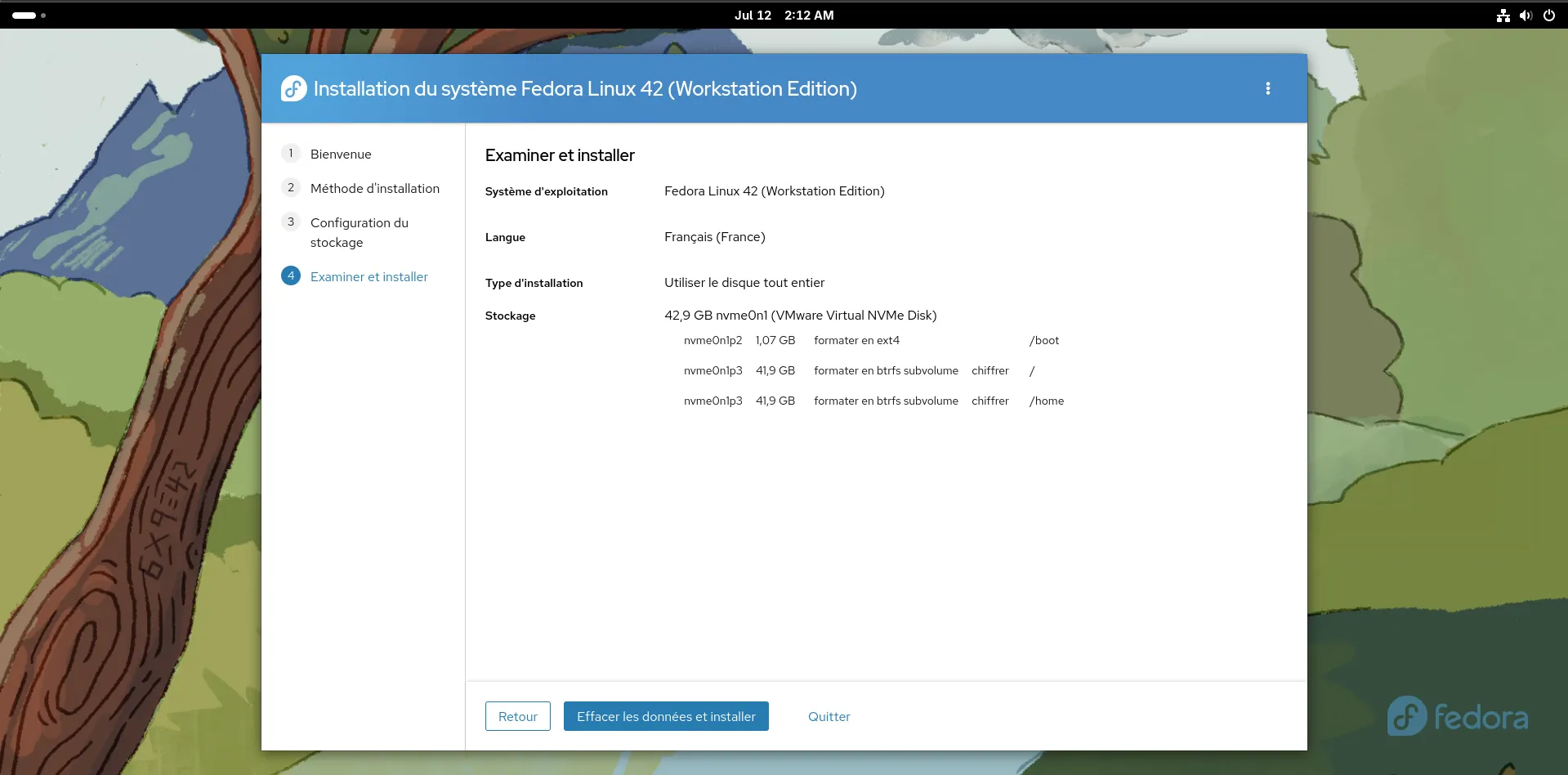1568x775 pixels.
Task: Click the Fedora logo in installer header
Action: [293, 88]
